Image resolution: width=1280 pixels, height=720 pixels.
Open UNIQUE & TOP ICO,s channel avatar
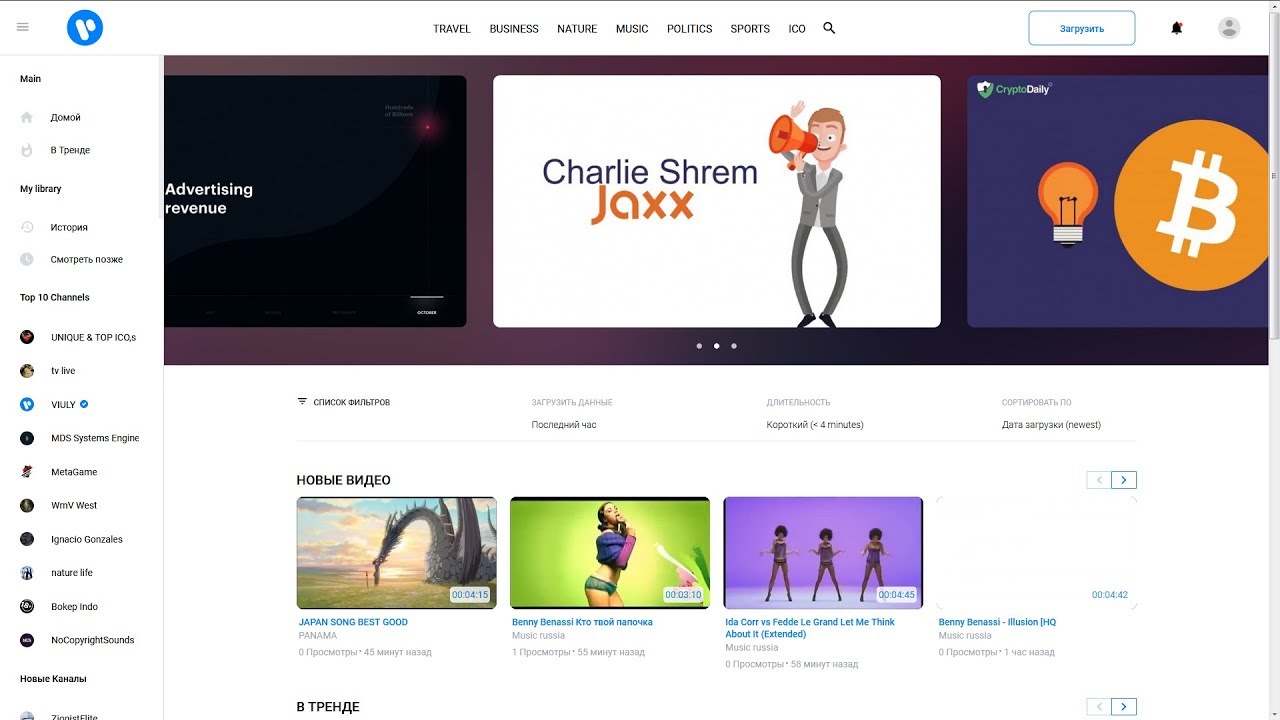pos(27,337)
